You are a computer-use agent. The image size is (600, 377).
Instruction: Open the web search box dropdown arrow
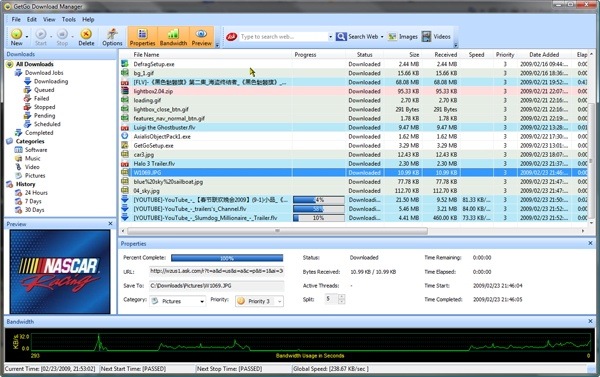(330, 37)
